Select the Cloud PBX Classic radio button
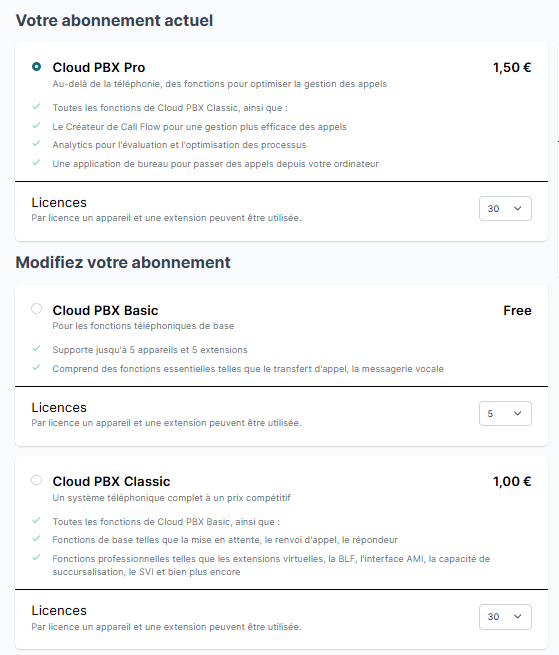Viewport: 559px width, 655px height. pos(36,480)
